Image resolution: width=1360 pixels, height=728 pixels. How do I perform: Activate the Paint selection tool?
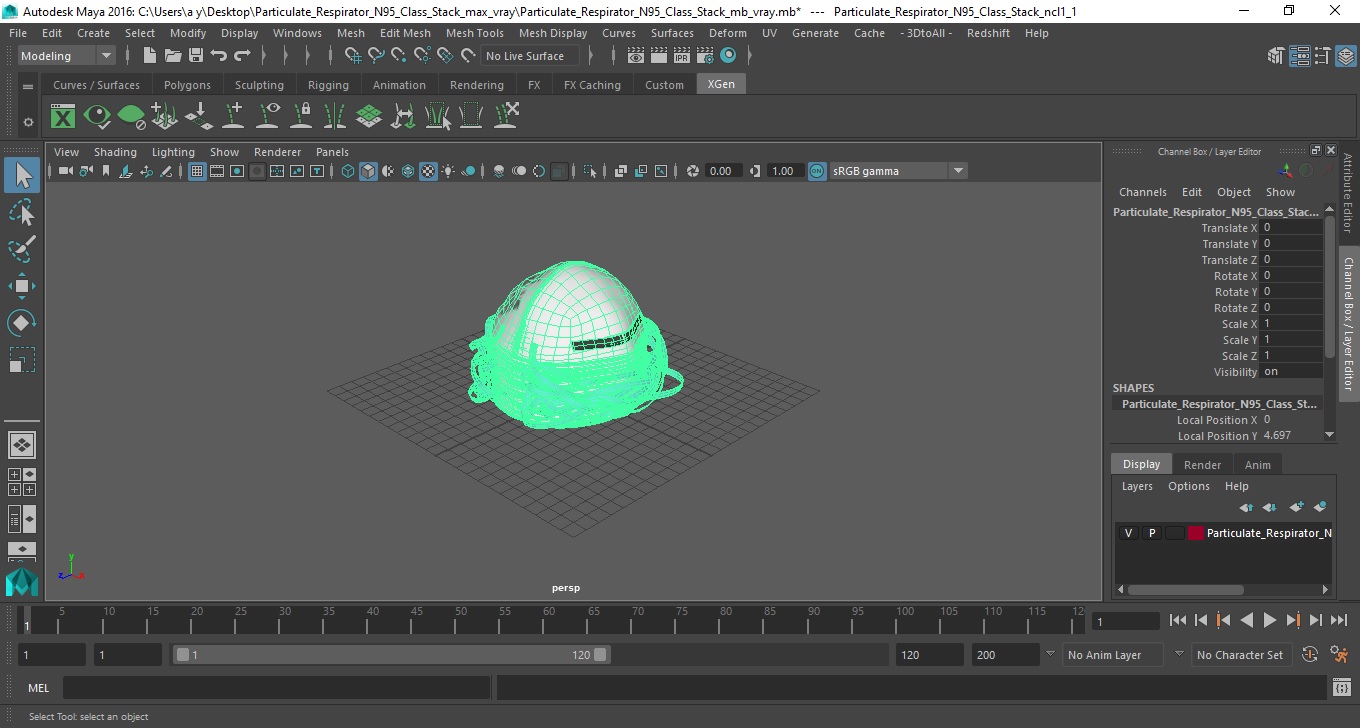coord(22,249)
